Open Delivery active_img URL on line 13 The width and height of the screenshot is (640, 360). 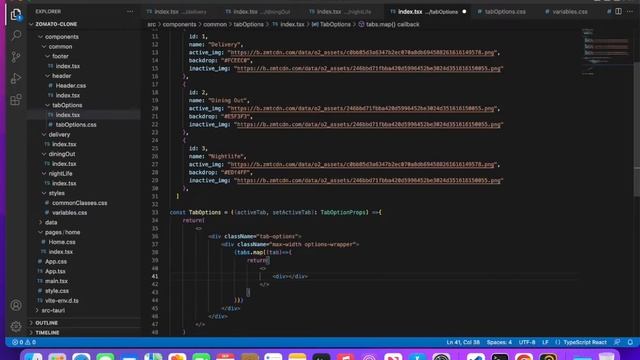[362, 53]
